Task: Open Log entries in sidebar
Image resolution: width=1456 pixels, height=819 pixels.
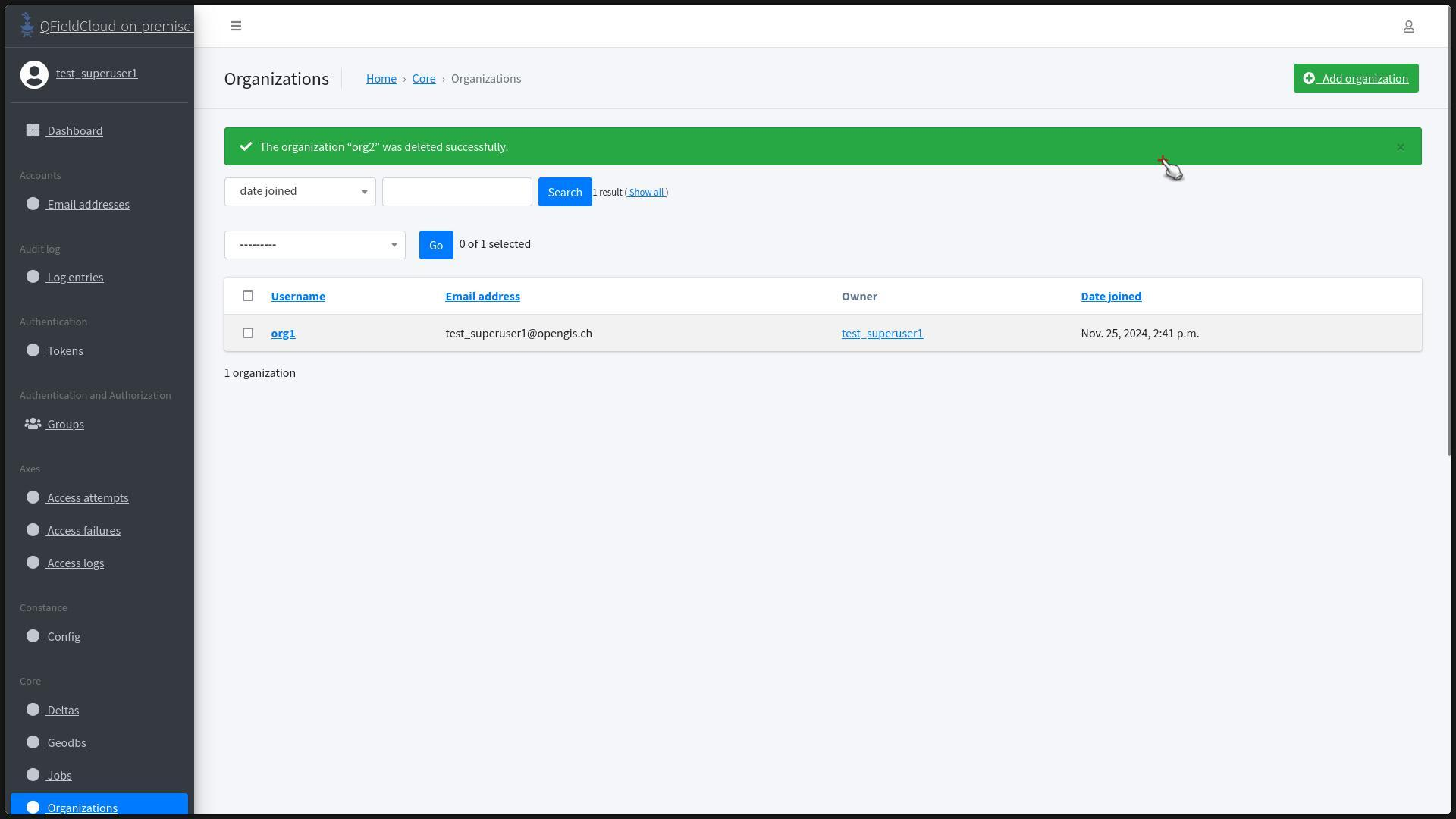Action: pyautogui.click(x=75, y=278)
